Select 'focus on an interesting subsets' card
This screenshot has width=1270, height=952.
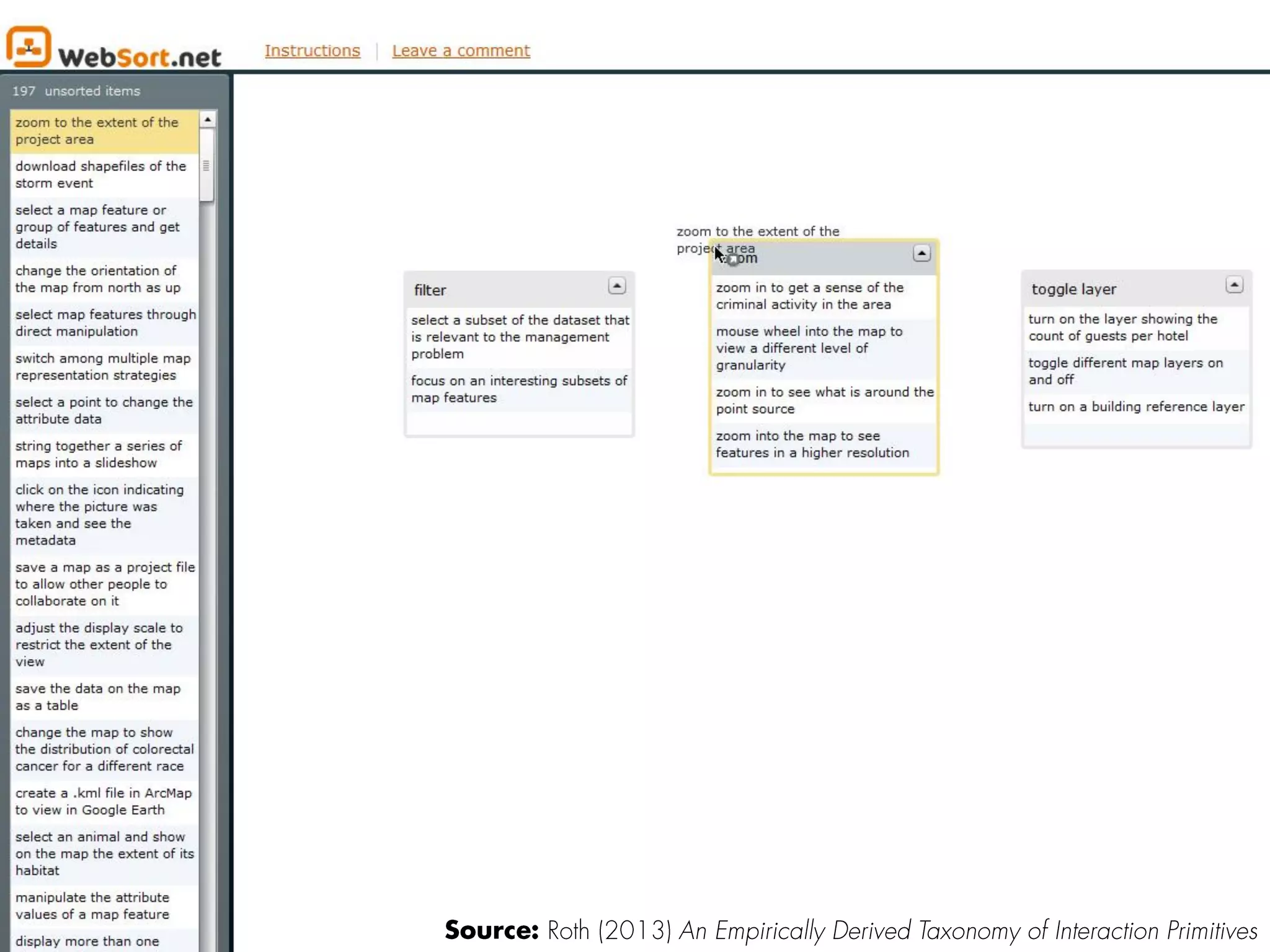[x=518, y=389]
